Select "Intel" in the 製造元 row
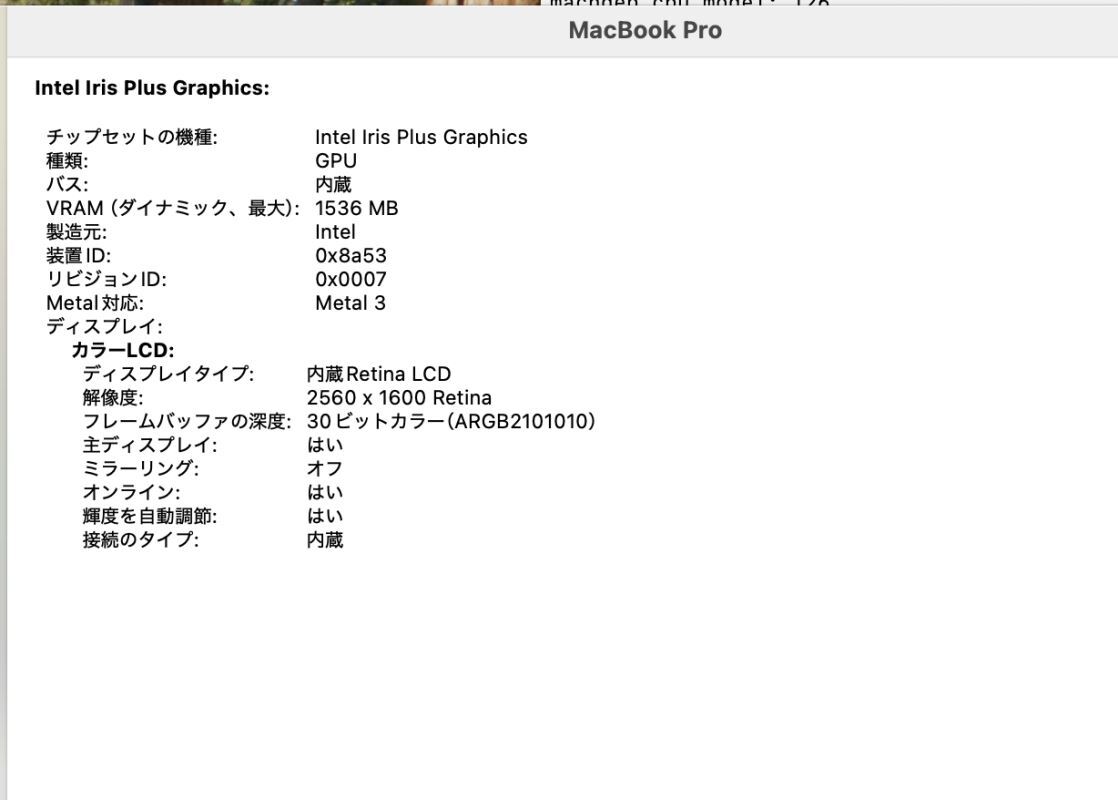The height and width of the screenshot is (800, 1118). (335, 232)
